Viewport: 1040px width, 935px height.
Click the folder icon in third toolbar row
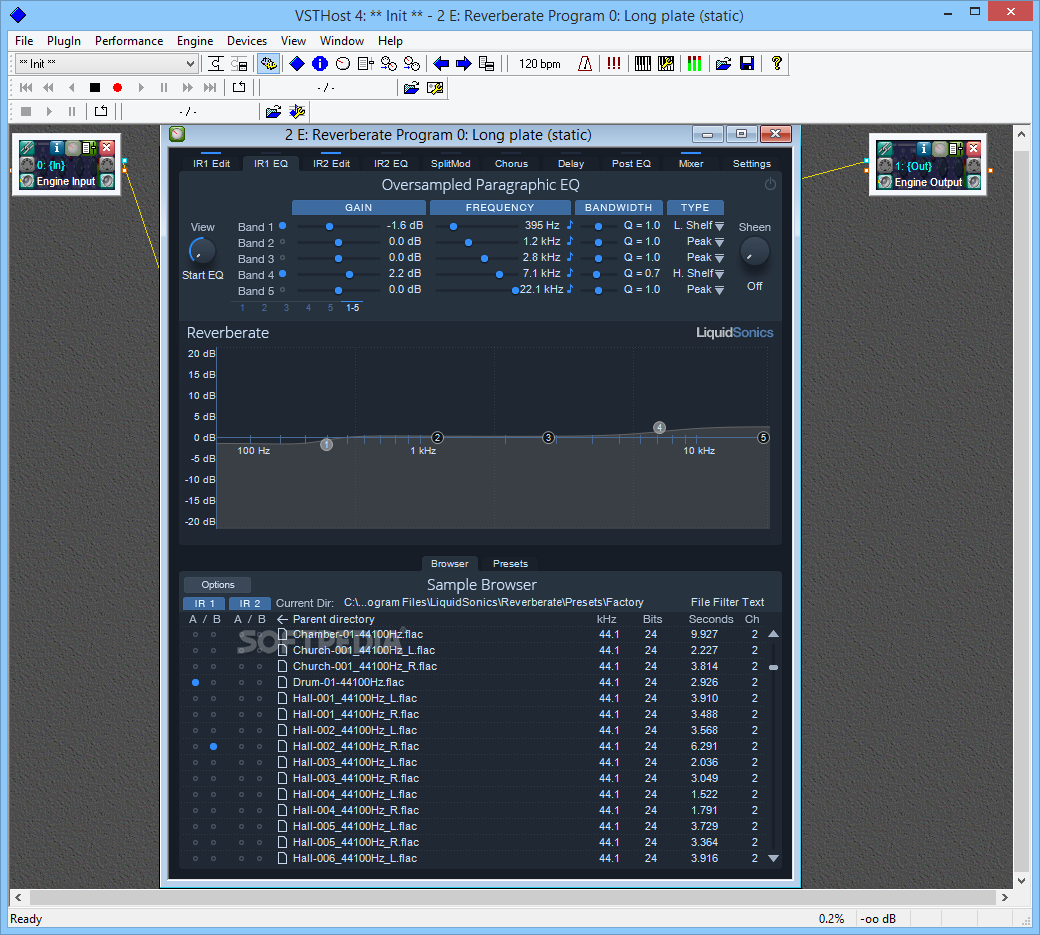273,111
